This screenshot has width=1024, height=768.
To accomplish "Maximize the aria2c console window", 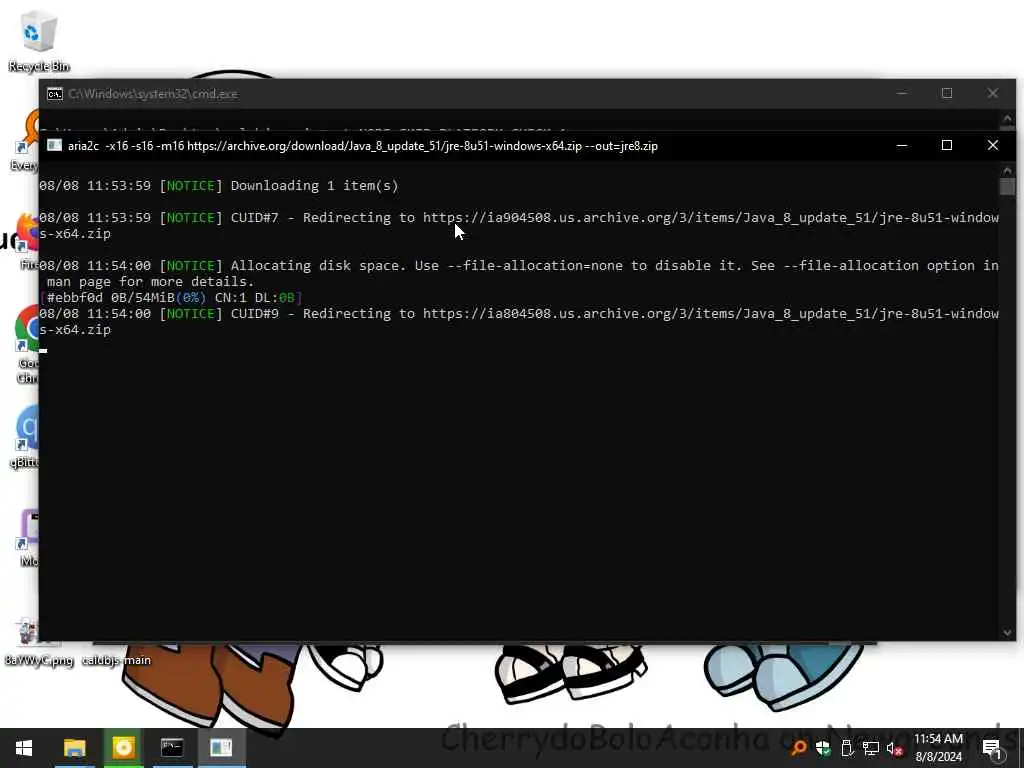I will point(947,145).
